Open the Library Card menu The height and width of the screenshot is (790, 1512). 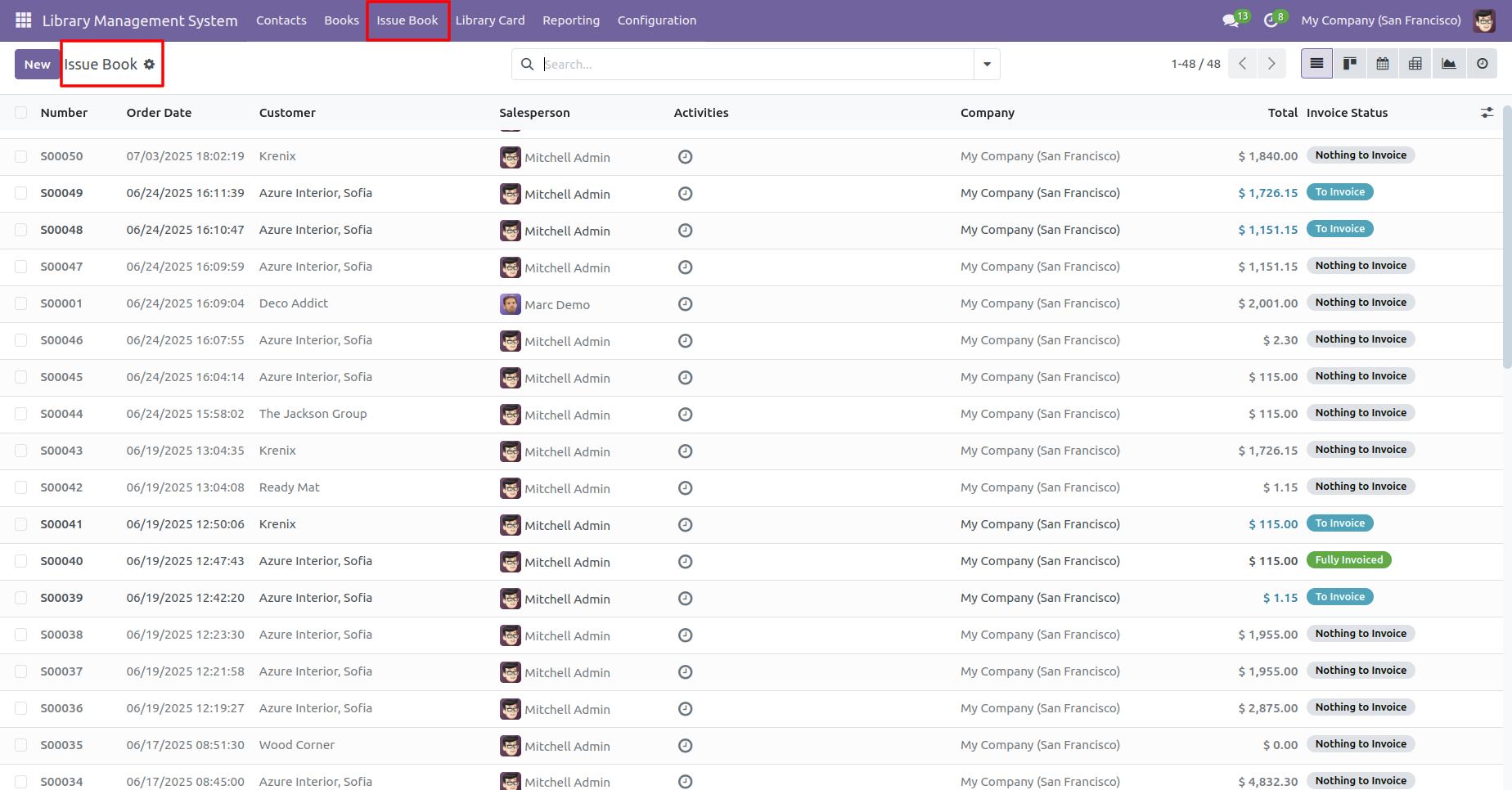click(x=490, y=20)
